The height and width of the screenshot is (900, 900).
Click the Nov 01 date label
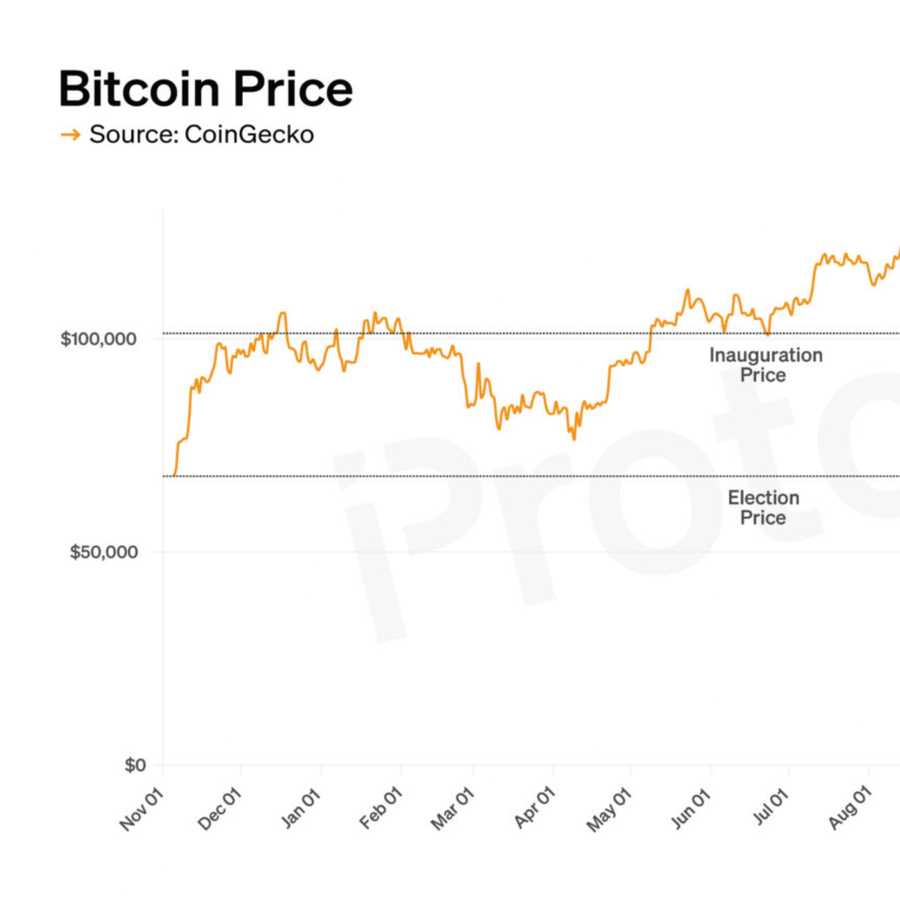click(x=142, y=808)
